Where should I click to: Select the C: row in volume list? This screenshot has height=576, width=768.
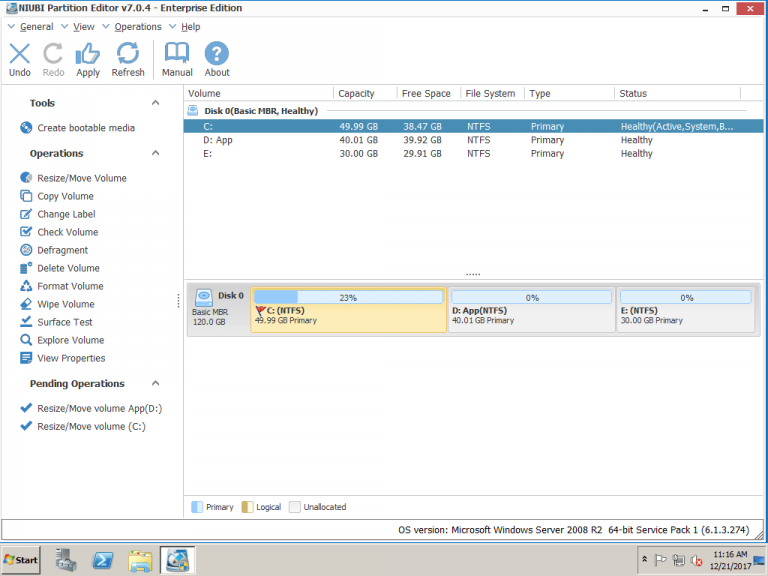pyautogui.click(x=473, y=126)
